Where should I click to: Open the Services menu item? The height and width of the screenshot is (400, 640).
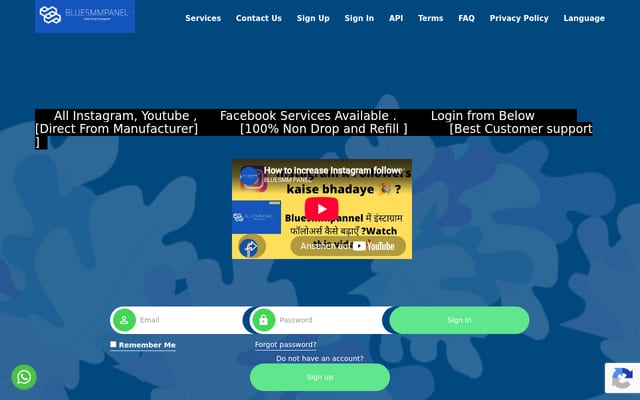pos(203,18)
